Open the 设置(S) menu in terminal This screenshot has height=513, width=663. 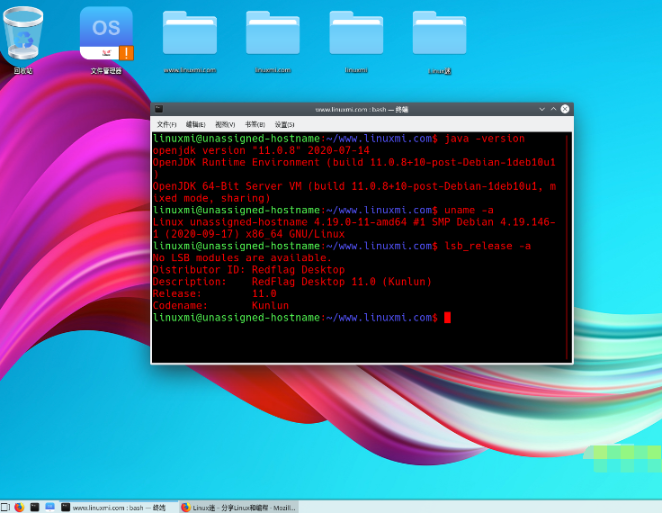pos(285,124)
